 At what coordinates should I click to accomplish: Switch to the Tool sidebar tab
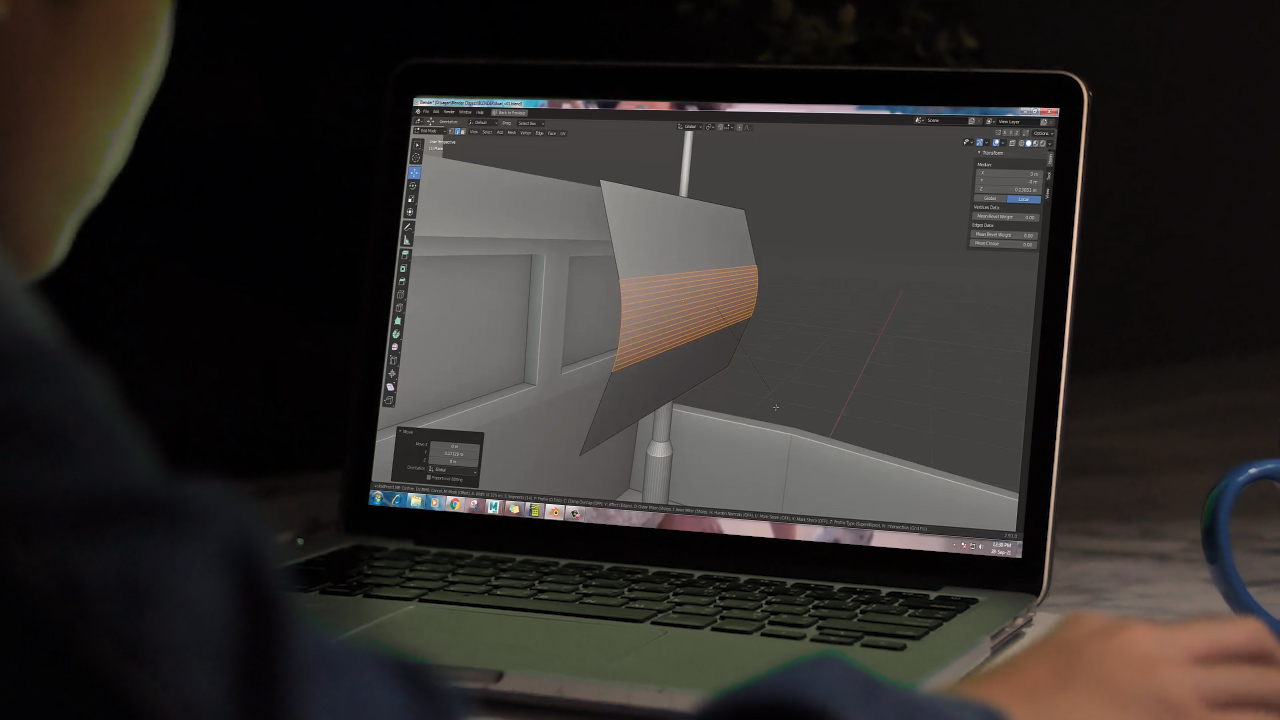pyautogui.click(x=1050, y=175)
